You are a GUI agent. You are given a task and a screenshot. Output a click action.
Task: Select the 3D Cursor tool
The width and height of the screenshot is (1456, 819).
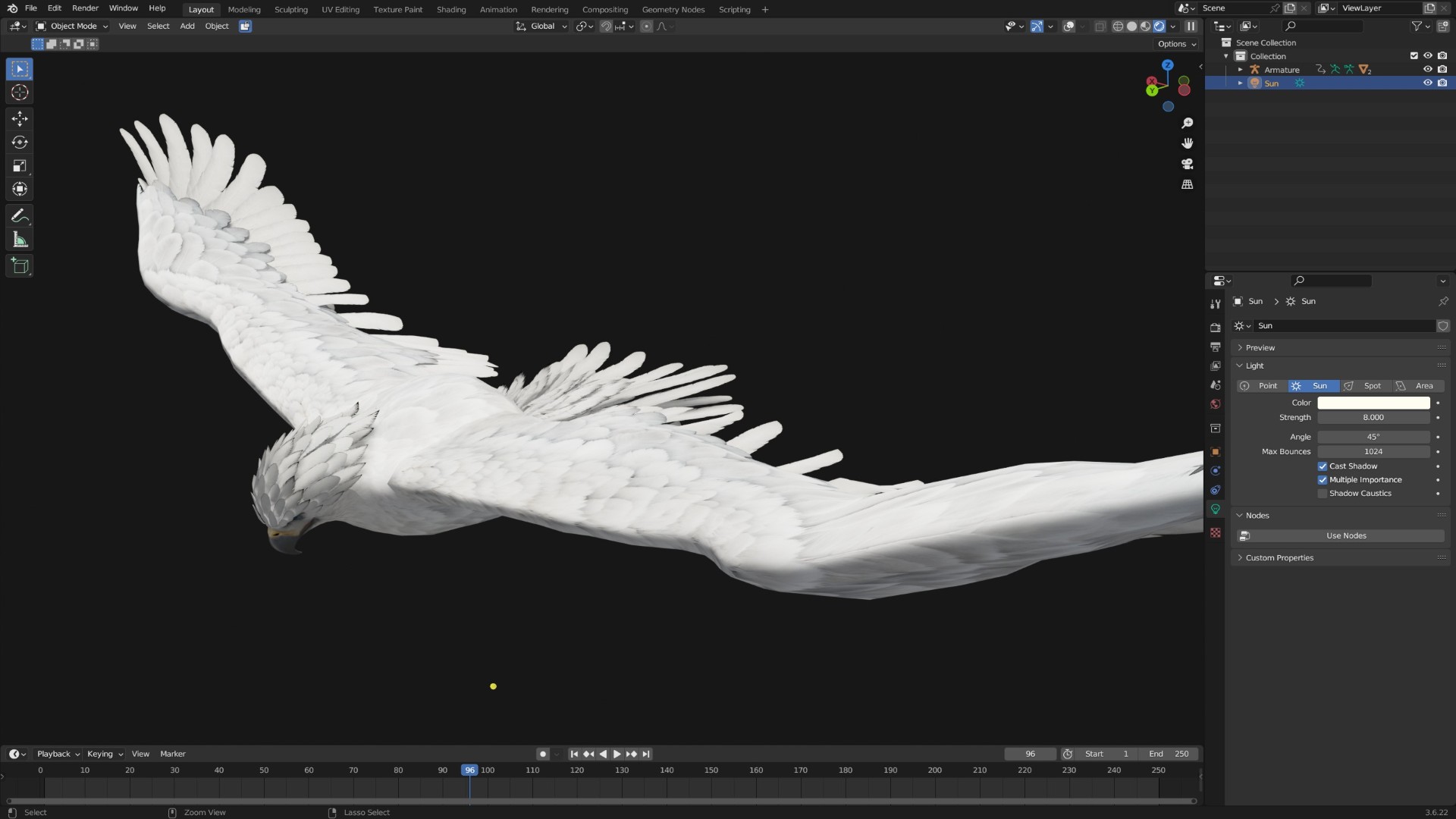pos(20,93)
